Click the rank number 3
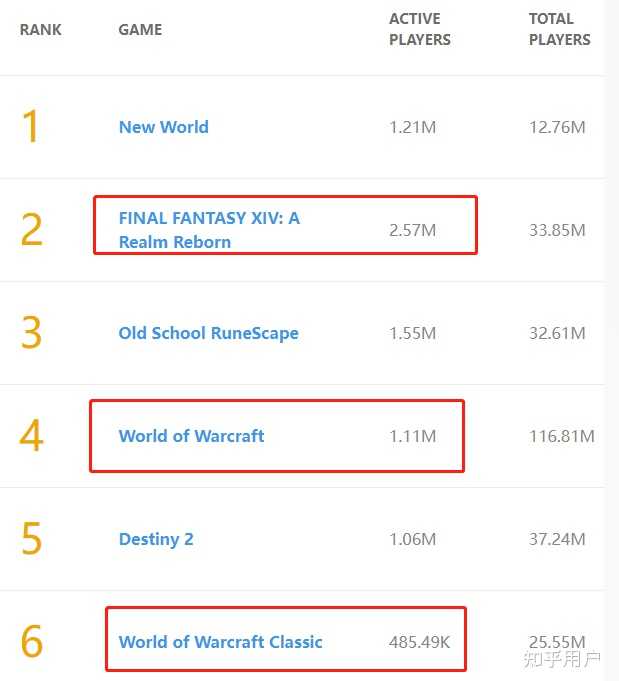 coord(31,333)
